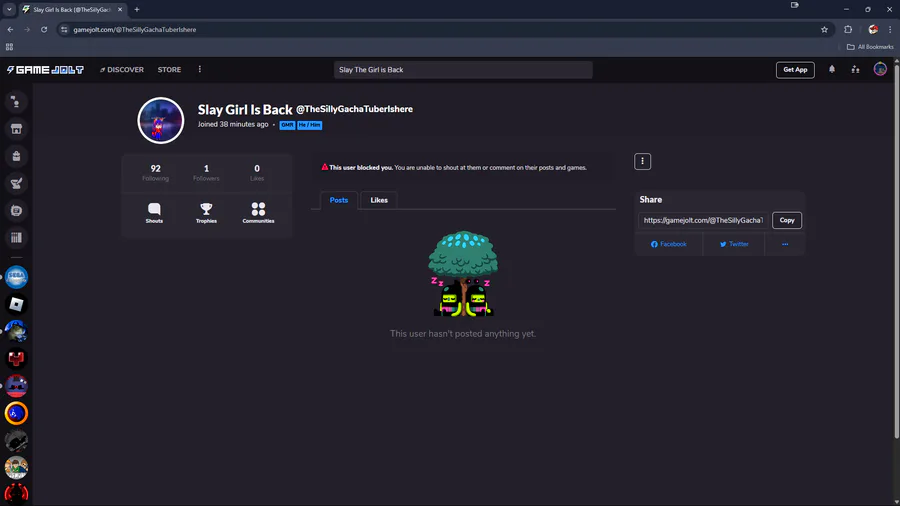
Task: Open the Chrome apps grid shortcut
Action: [9, 47]
